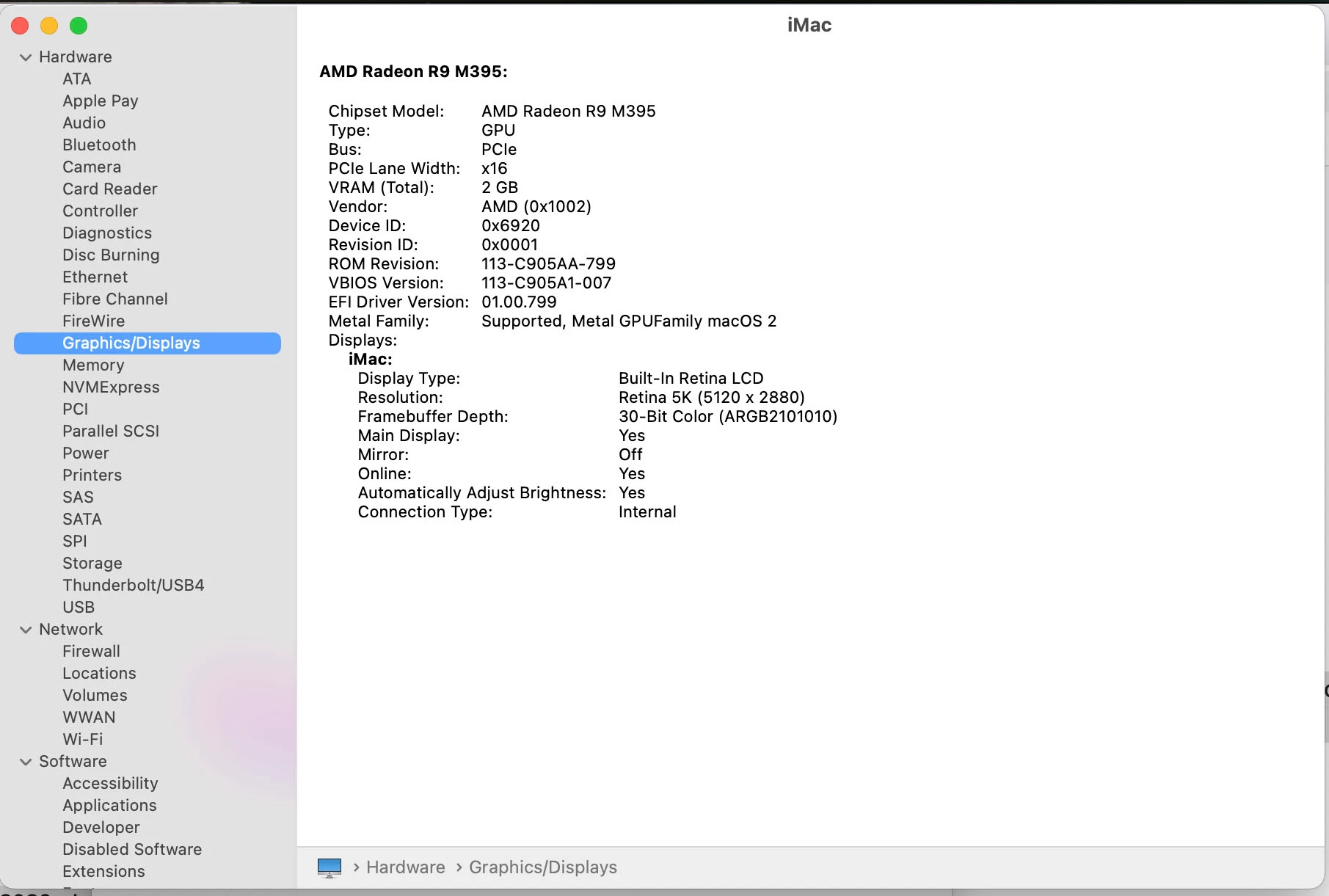
Task: Open the Camera section
Action: click(x=92, y=167)
